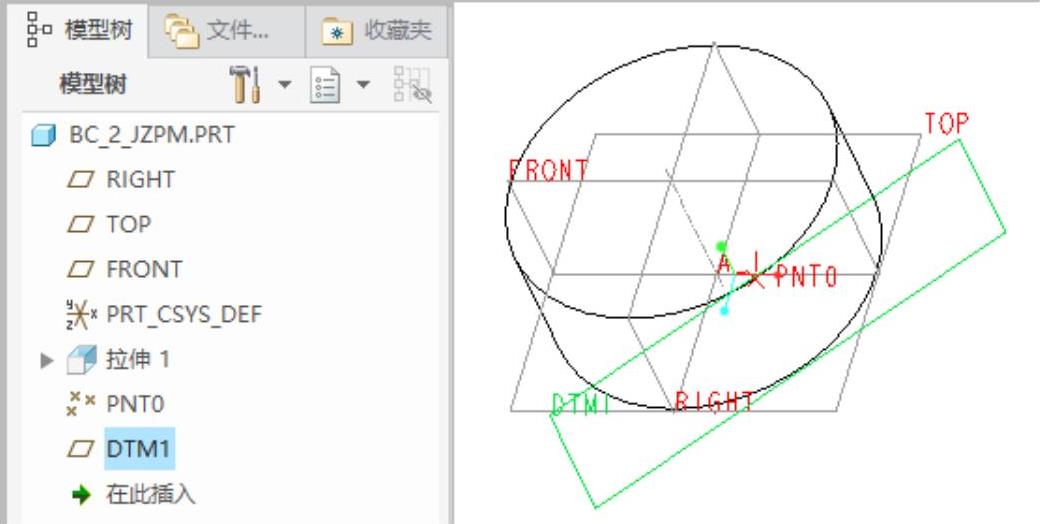Click the plane icon next to TOP
The height and width of the screenshot is (524, 1040).
click(x=81, y=226)
